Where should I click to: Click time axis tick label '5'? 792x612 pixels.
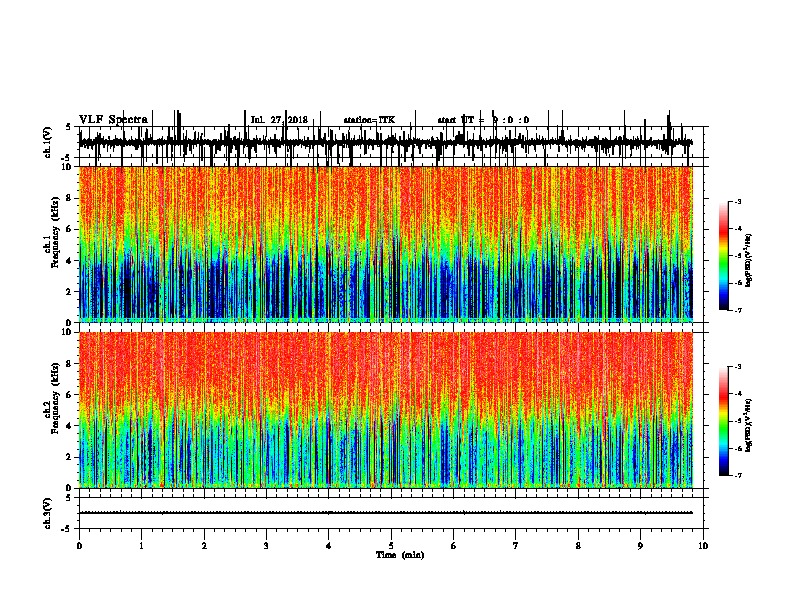(x=391, y=546)
